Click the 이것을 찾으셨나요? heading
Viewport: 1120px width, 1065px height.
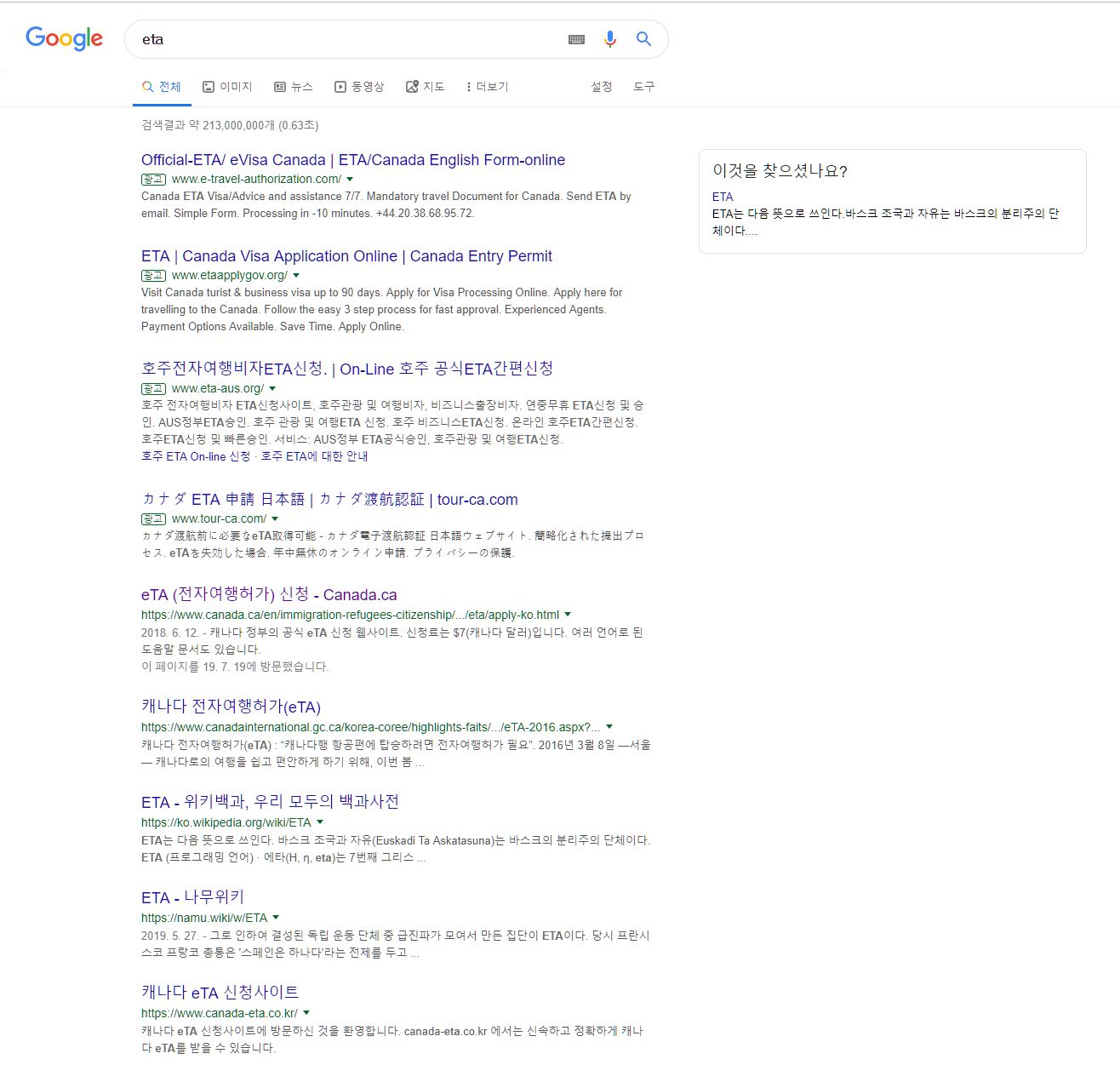(x=780, y=171)
